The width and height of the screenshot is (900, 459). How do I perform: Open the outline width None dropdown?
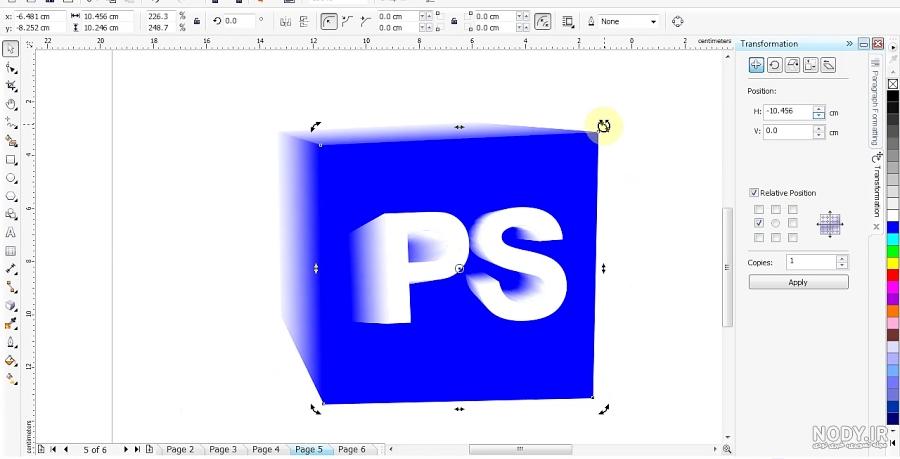pos(653,22)
